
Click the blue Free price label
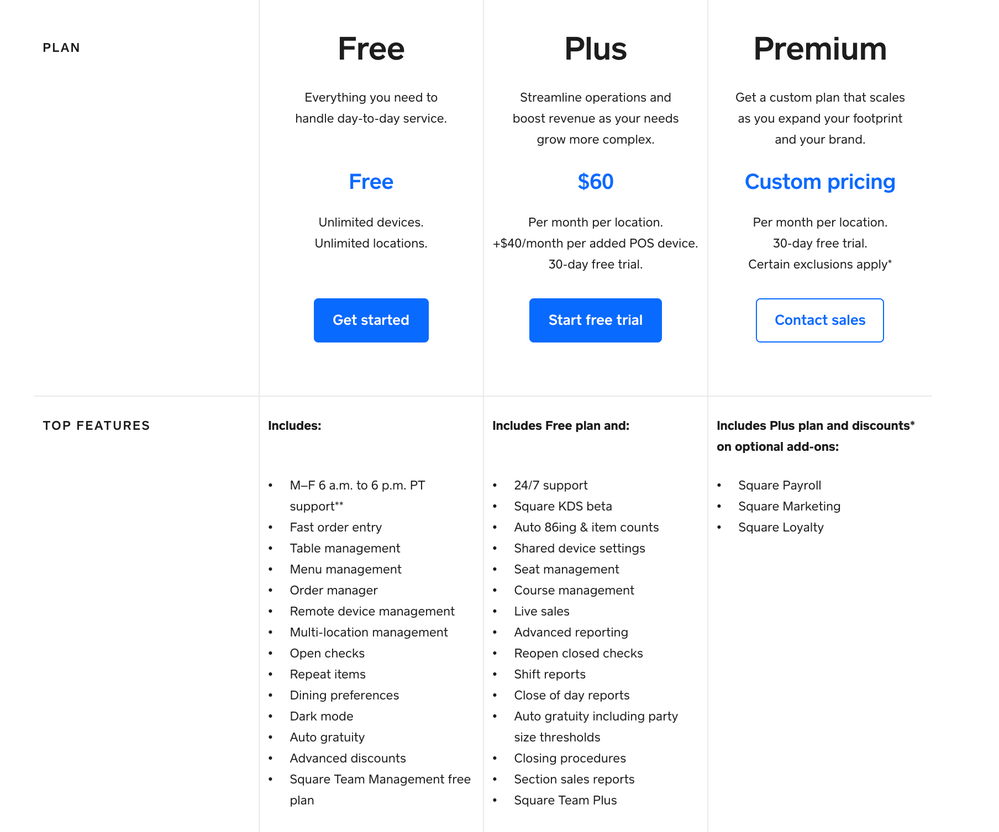pos(371,182)
